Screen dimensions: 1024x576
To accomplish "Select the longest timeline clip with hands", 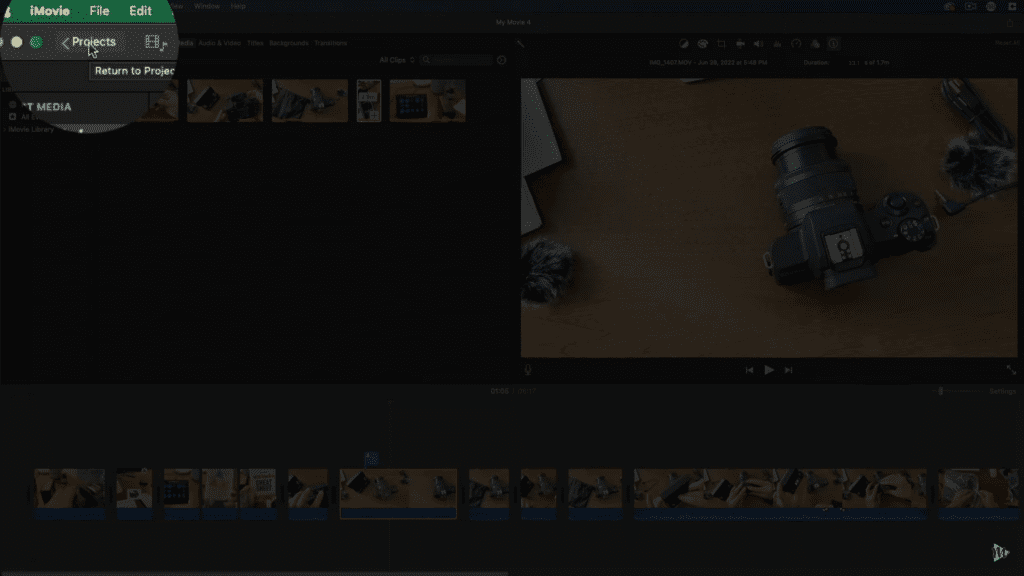I will pyautogui.click(x=780, y=494).
